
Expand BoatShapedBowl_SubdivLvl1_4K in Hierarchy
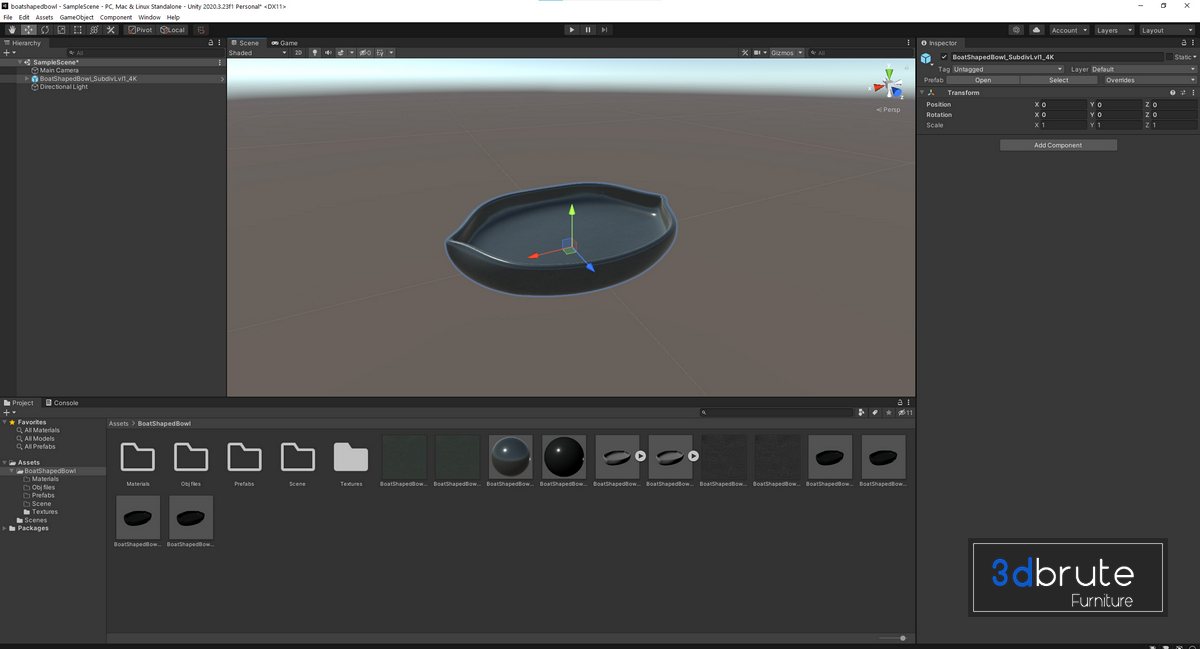point(27,79)
